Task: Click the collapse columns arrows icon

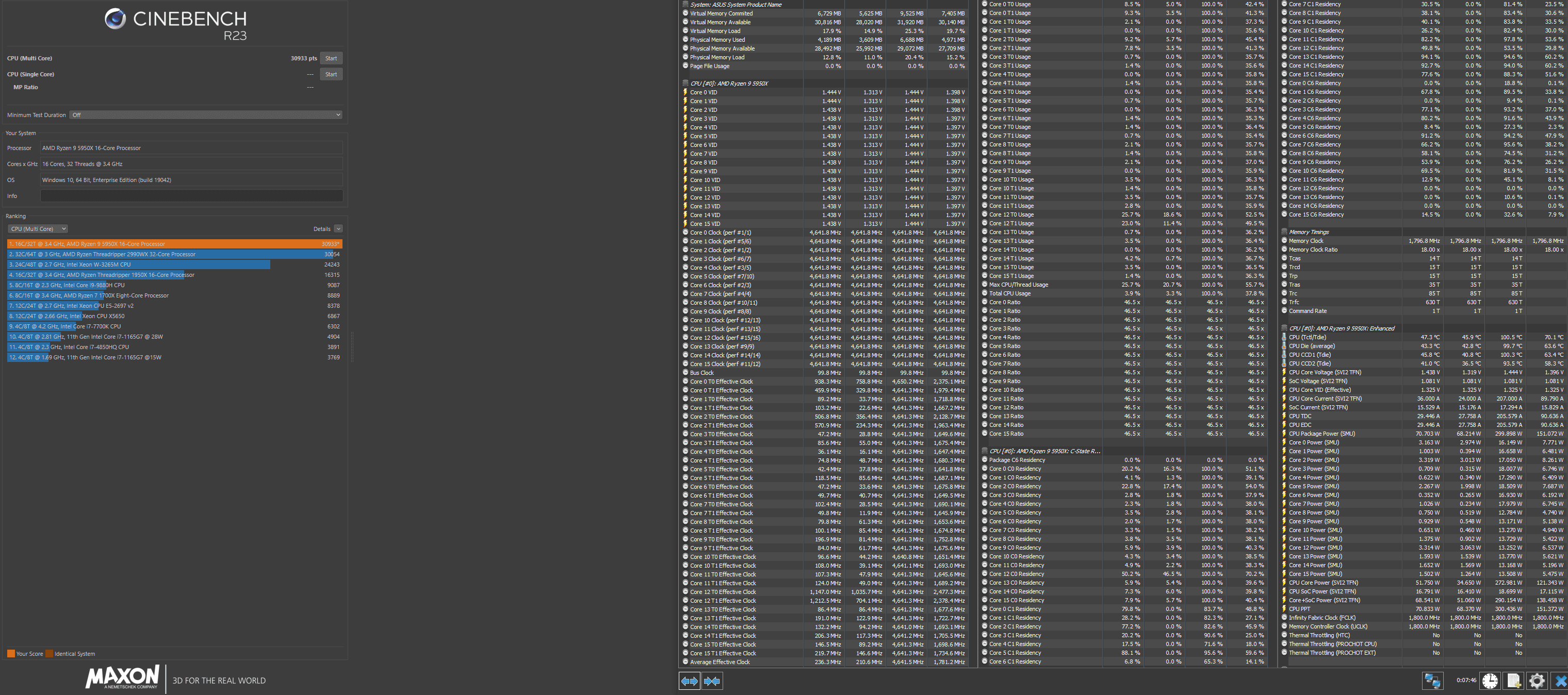Action: pos(712,681)
